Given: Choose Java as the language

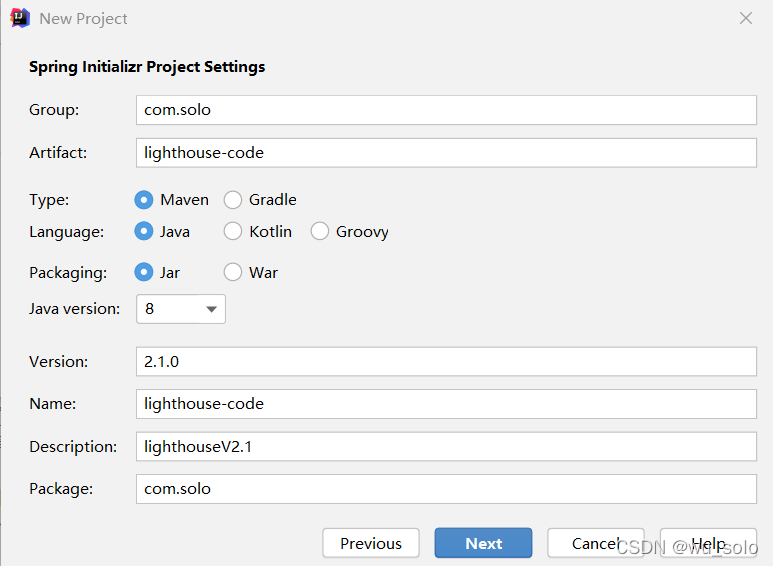Looking at the screenshot, I should click(144, 232).
